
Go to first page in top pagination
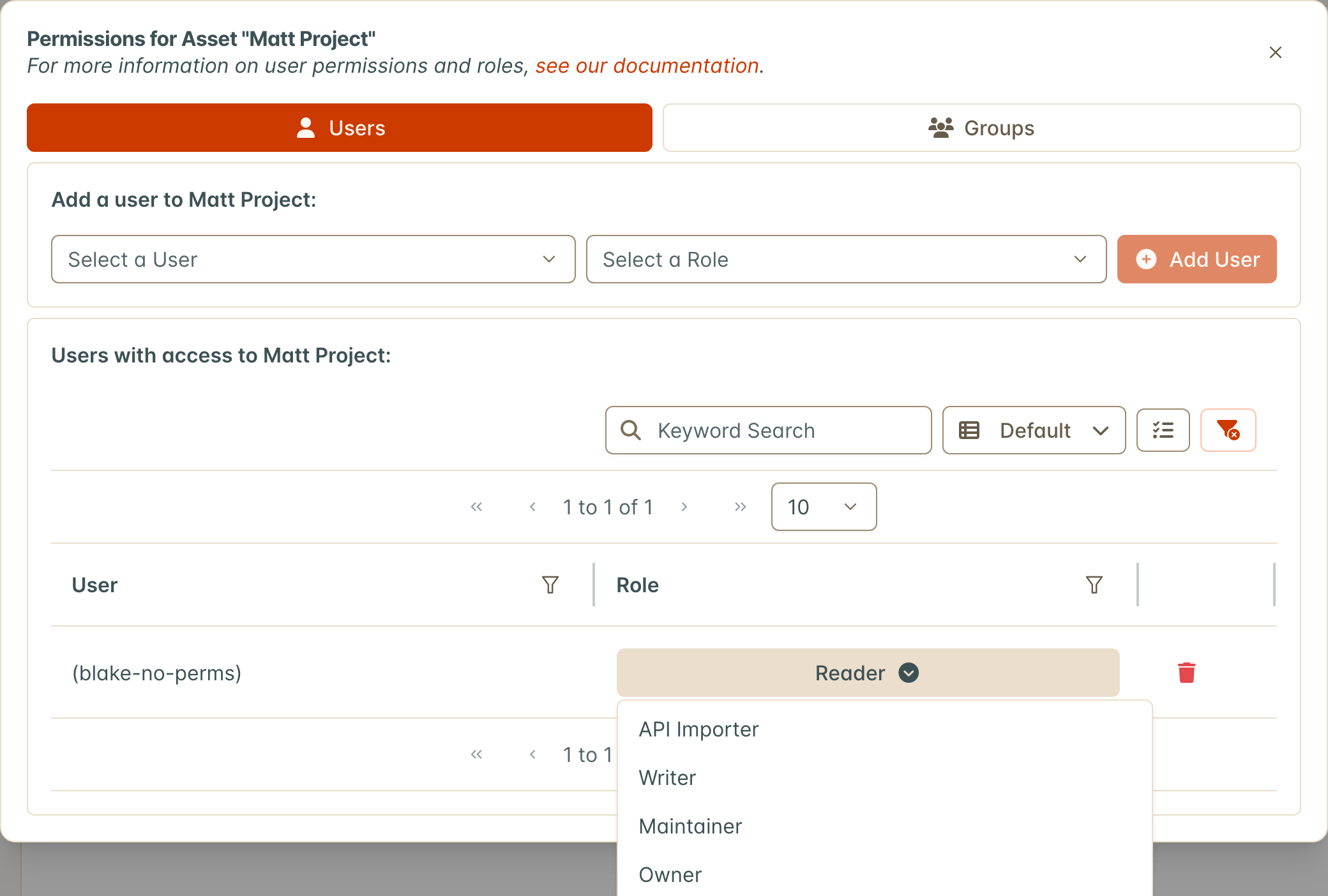point(476,507)
